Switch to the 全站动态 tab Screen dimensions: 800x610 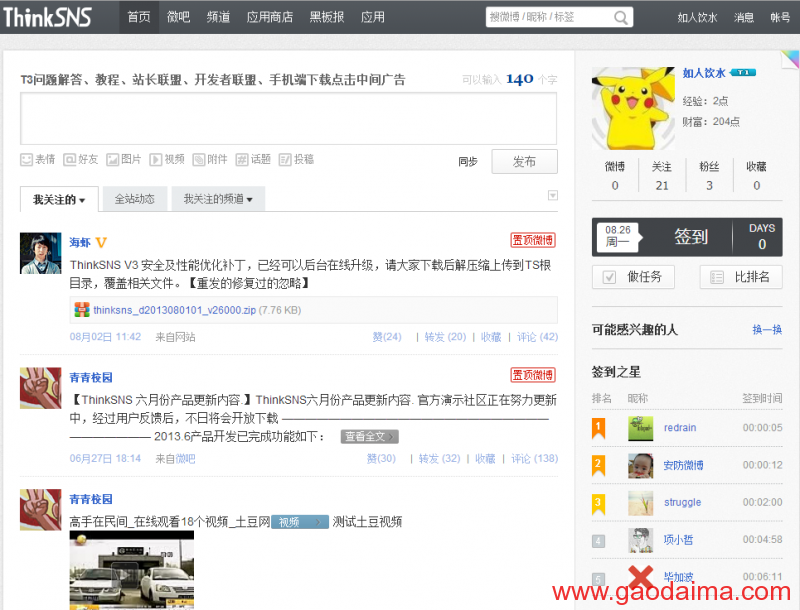click(x=135, y=199)
